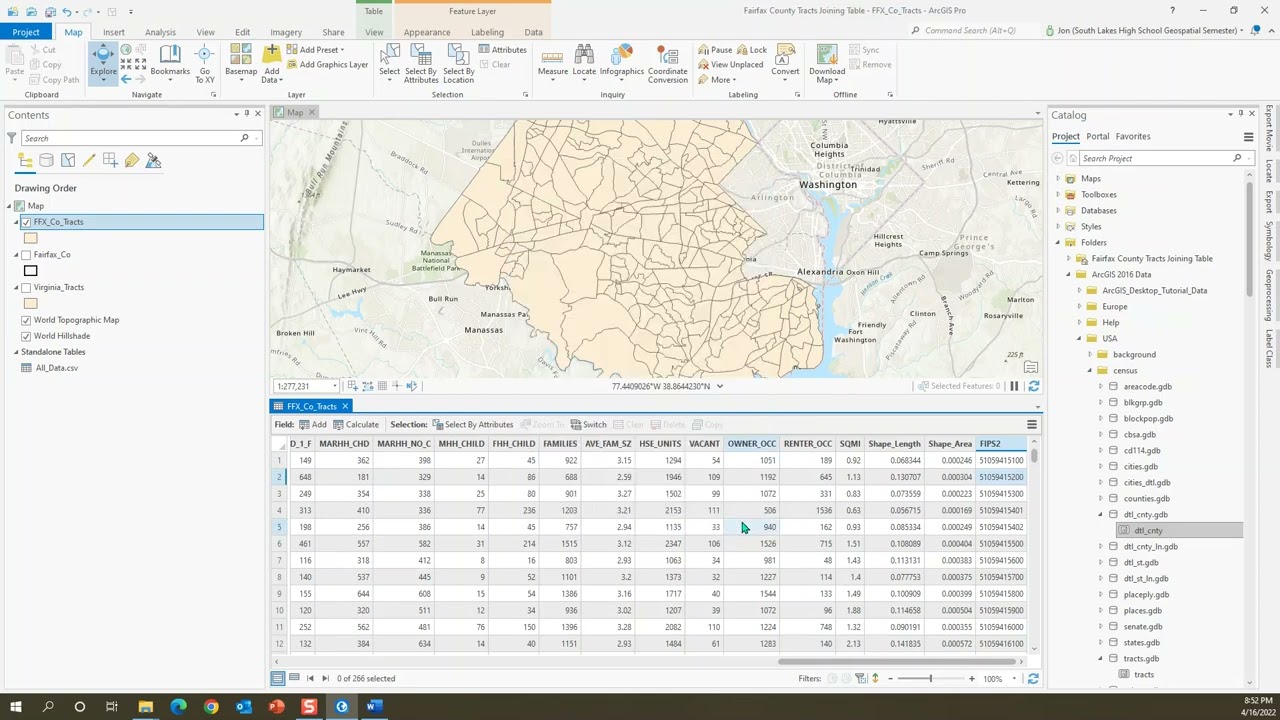Collapse the dtl_cnty.gdb geodatabase
The height and width of the screenshot is (720, 1280).
[x=1101, y=515]
